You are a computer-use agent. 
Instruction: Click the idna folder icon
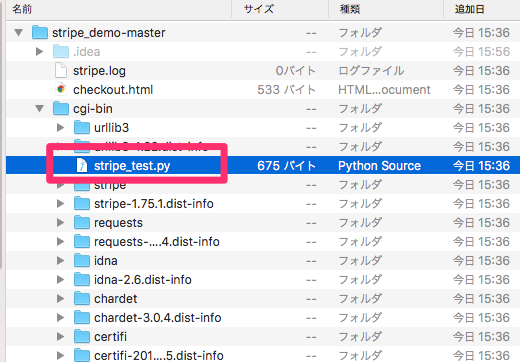tap(82, 260)
